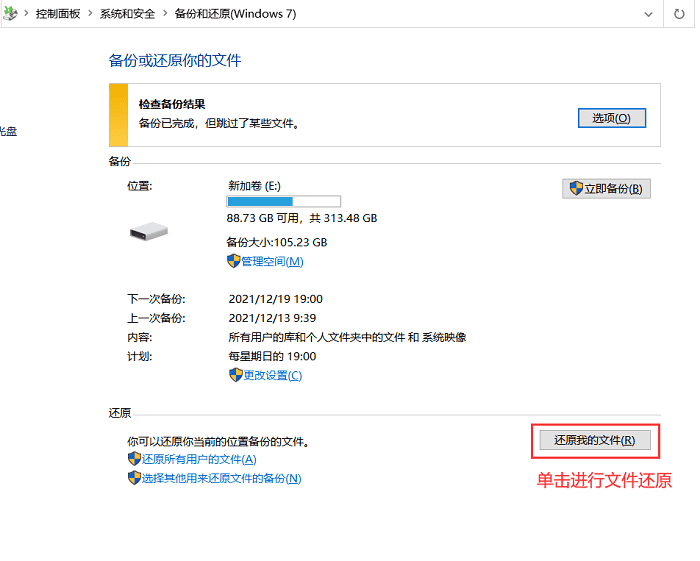Open 控制面板 breadcrumb

coord(58,14)
